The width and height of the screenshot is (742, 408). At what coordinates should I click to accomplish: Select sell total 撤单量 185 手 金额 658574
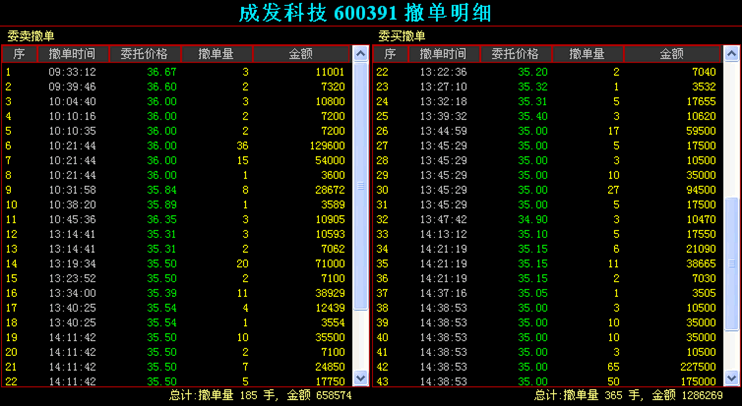pos(261,395)
